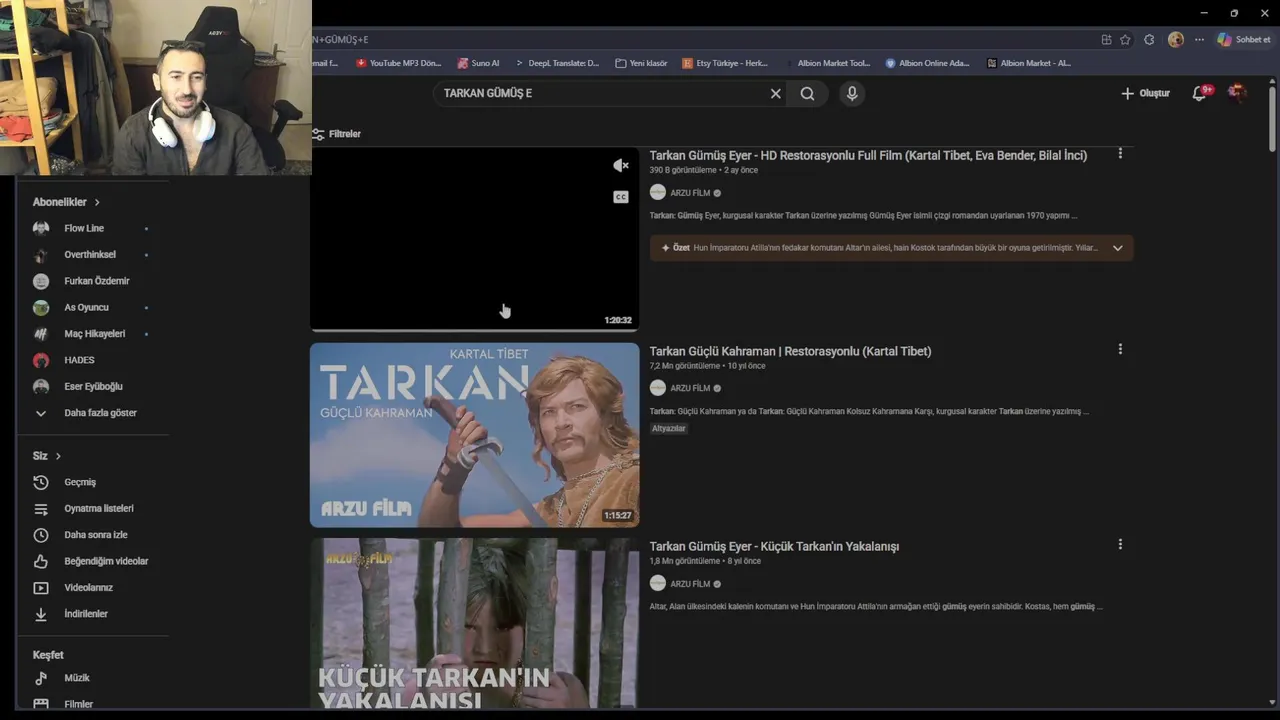The height and width of the screenshot is (720, 1280).
Task: Open Tarkan Güçlü Kahraman thumbnail
Action: (474, 435)
